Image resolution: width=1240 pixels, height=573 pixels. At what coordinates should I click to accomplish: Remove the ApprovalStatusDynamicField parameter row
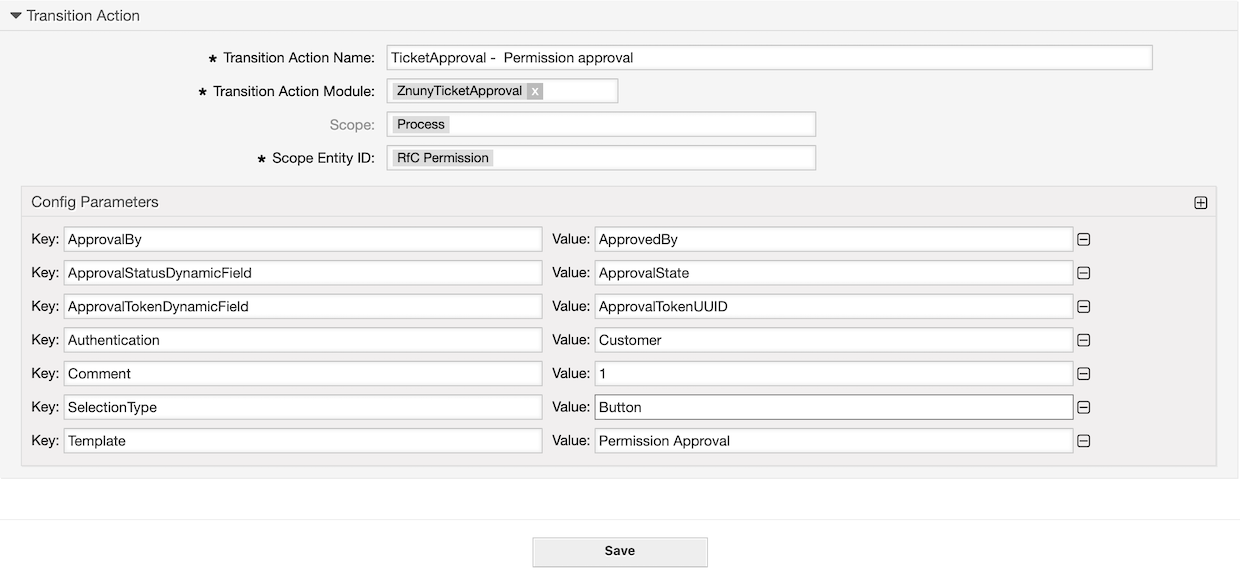click(x=1083, y=273)
